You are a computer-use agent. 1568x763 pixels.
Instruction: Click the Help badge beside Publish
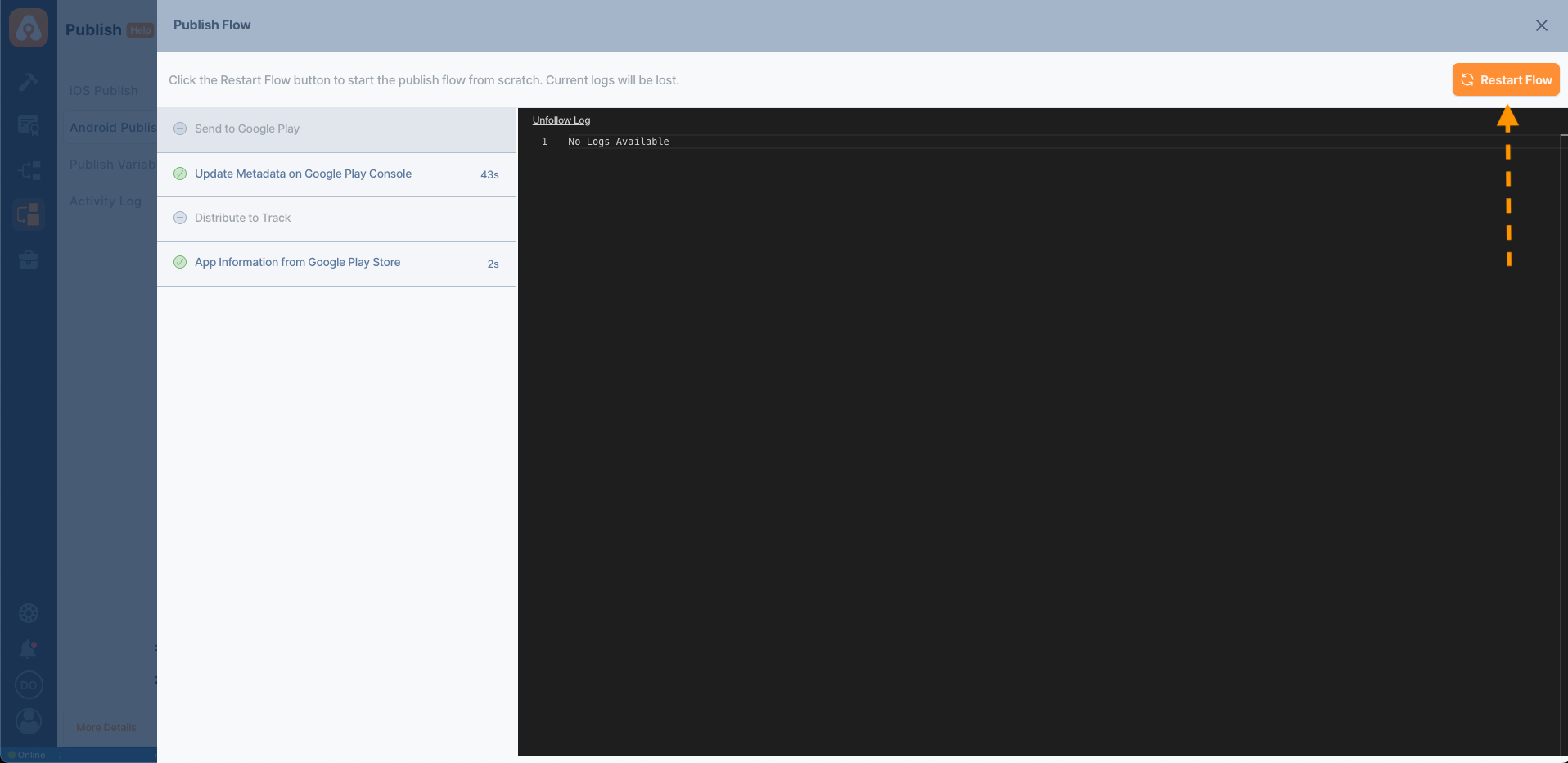tap(141, 30)
